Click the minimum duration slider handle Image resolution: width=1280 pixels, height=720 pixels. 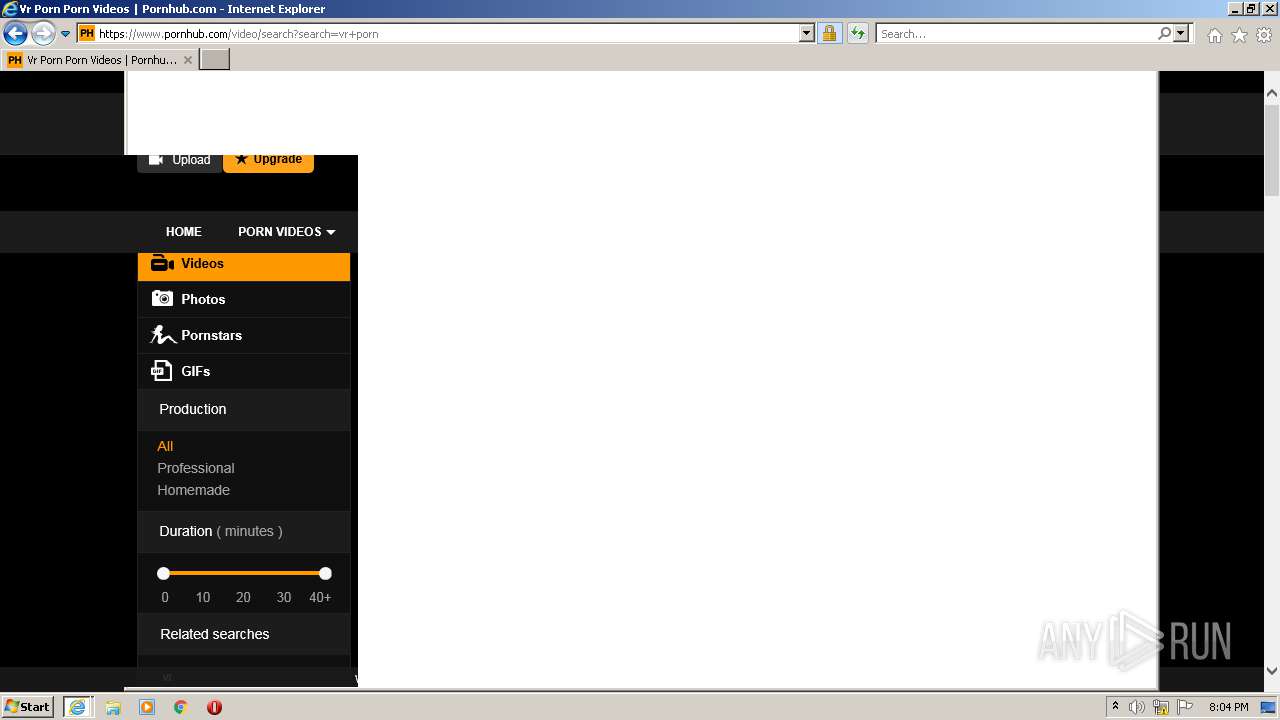163,574
